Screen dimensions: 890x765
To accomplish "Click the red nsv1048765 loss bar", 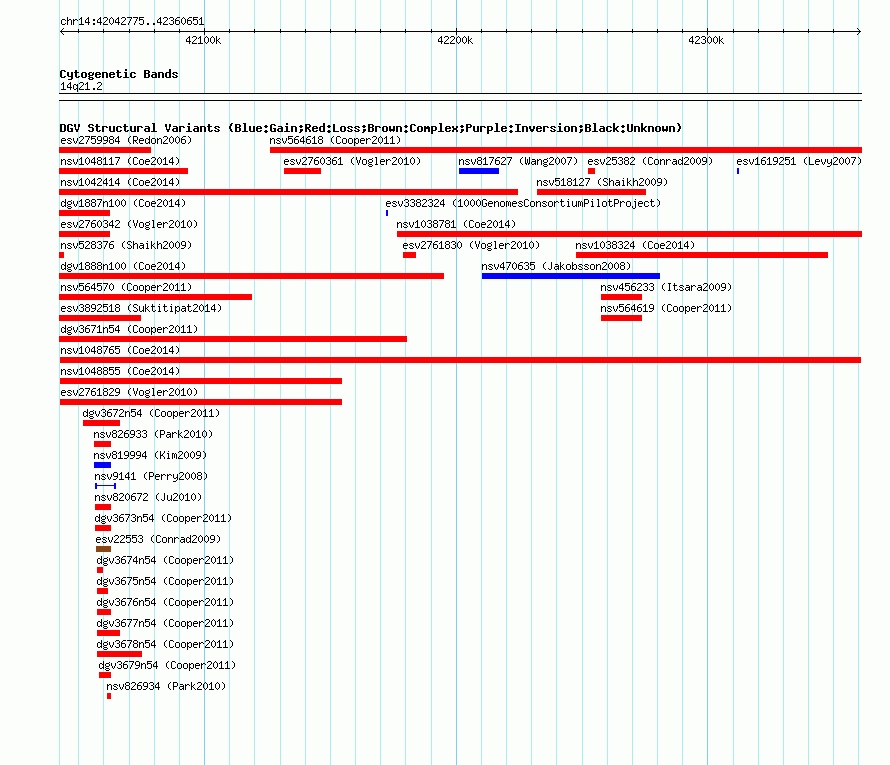I will click(460, 360).
